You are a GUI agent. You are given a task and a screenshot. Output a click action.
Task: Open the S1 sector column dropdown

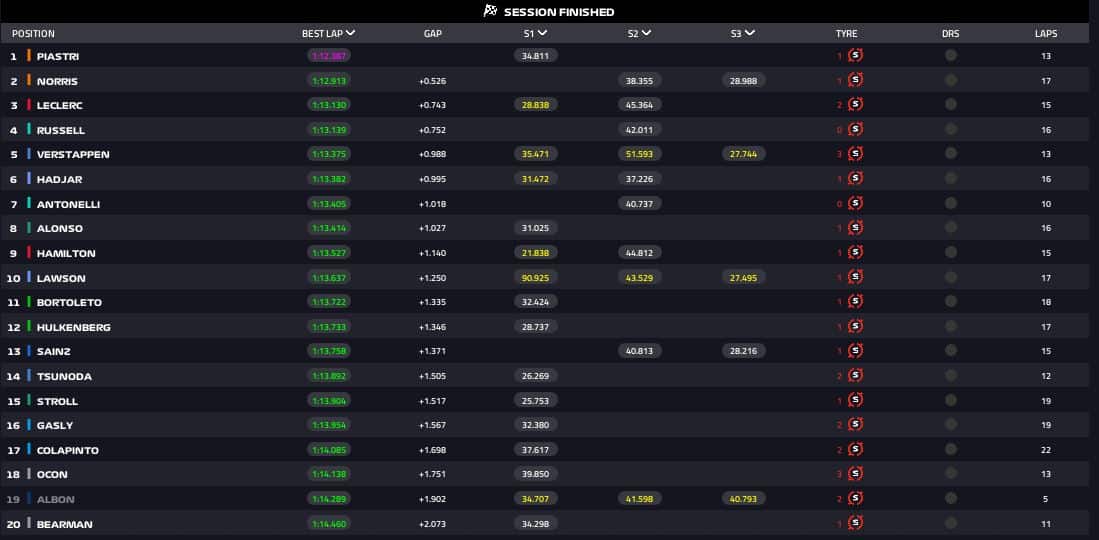click(542, 33)
